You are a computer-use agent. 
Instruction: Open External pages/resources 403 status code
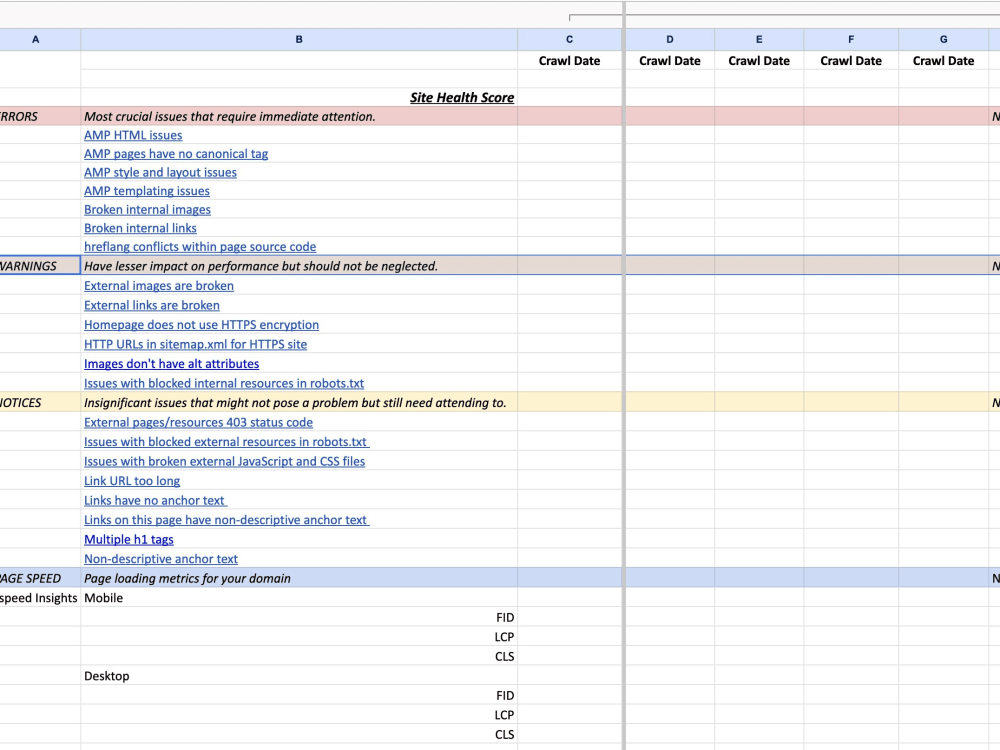(198, 422)
